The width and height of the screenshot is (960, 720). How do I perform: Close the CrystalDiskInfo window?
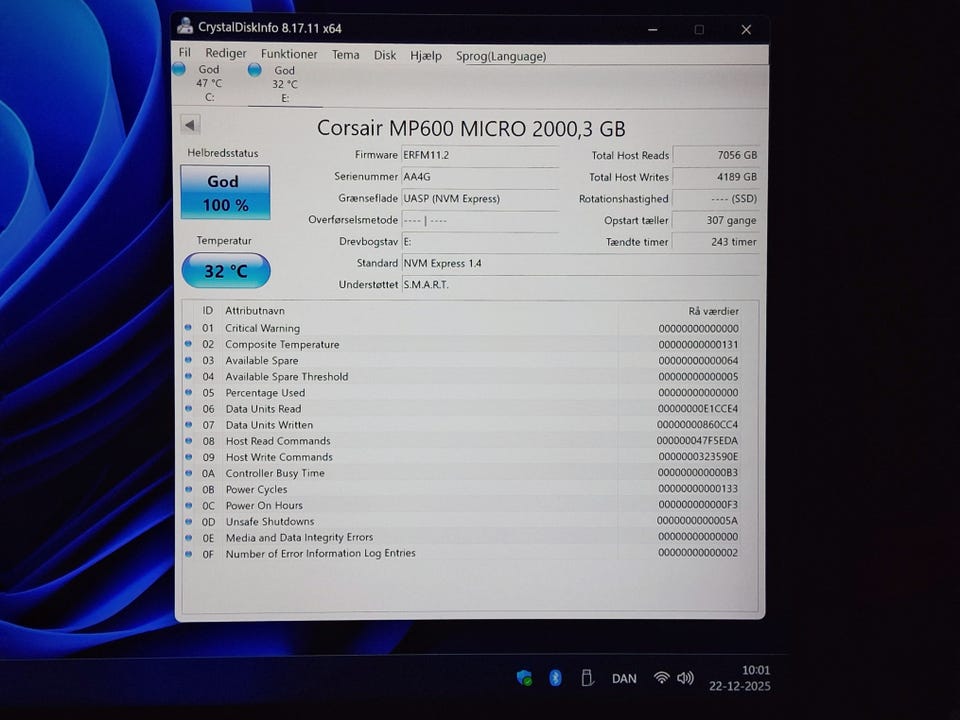point(746,29)
